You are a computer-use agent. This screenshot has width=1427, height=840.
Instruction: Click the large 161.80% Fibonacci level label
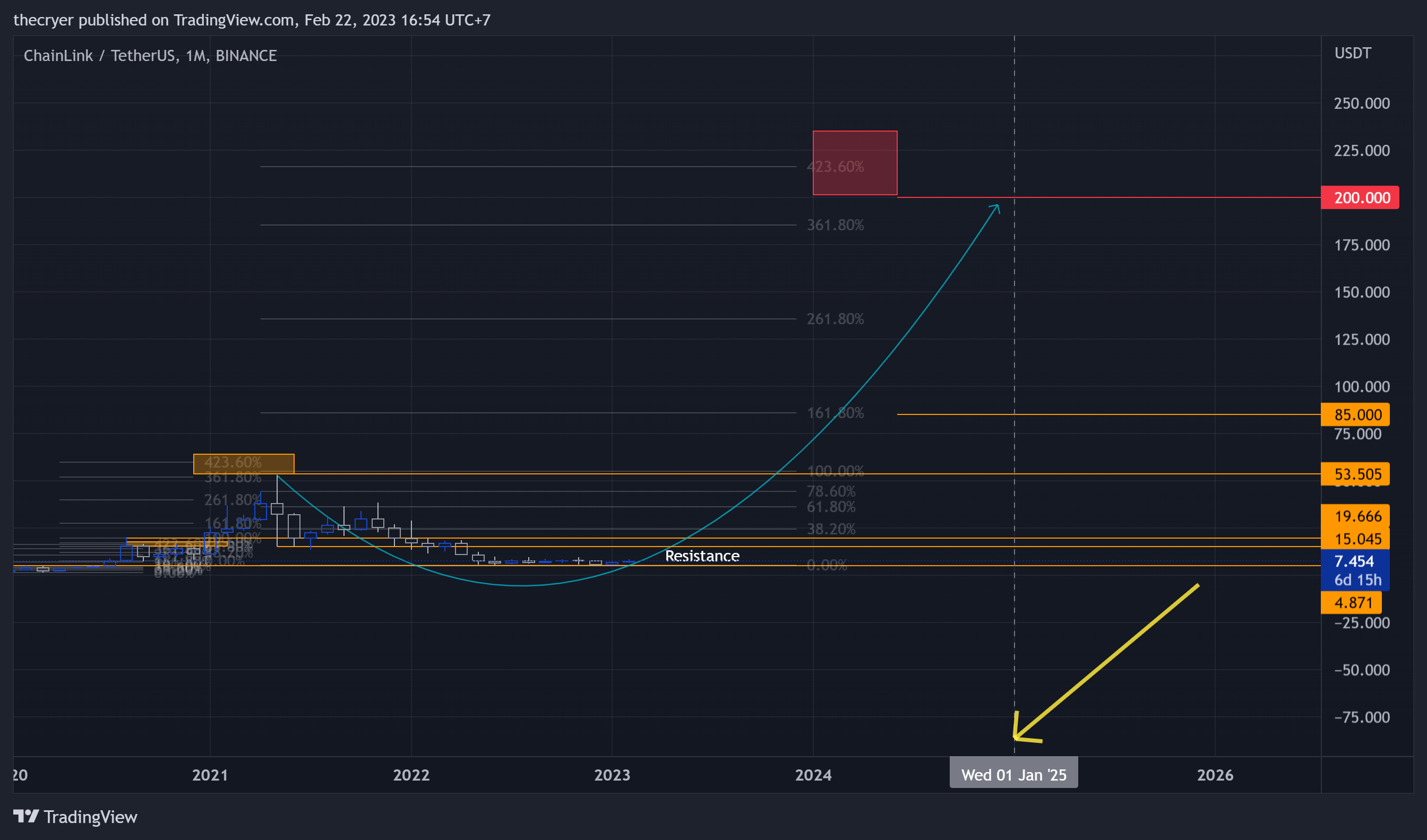835,413
